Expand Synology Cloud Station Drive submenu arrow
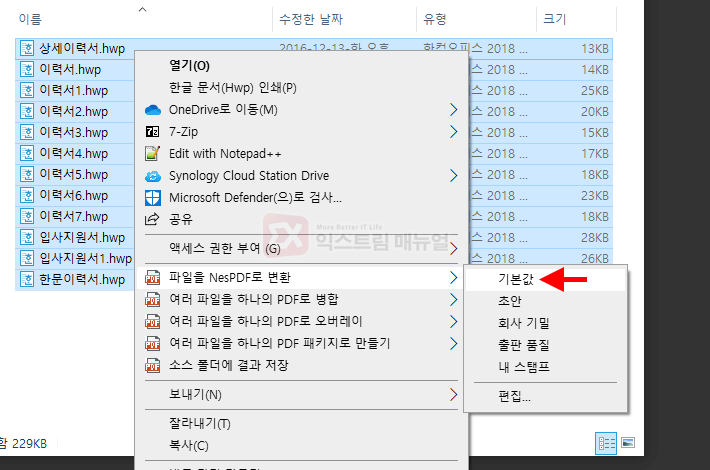Viewport: 710px width, 470px height. [453, 176]
